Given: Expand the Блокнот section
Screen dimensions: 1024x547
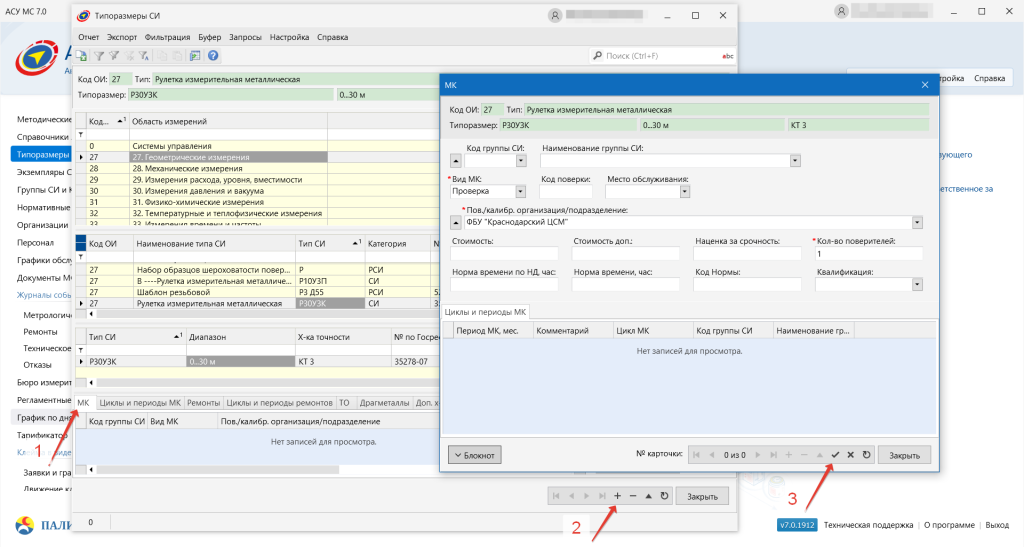Looking at the screenshot, I should [475, 455].
